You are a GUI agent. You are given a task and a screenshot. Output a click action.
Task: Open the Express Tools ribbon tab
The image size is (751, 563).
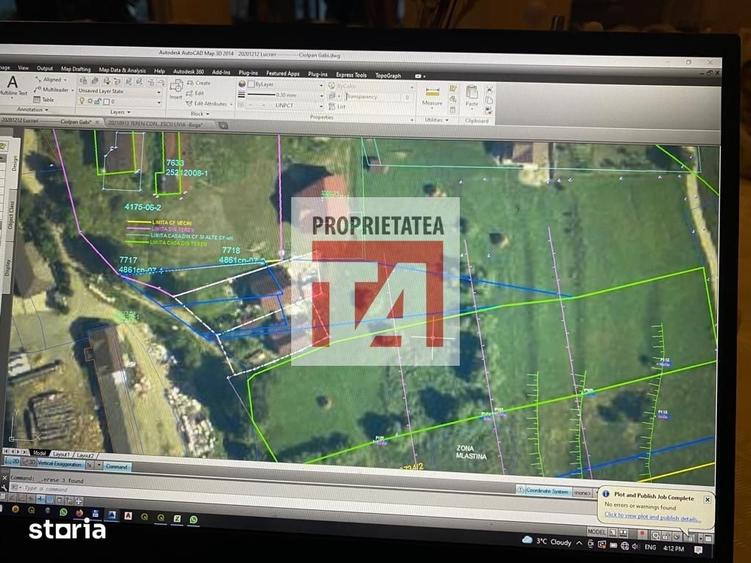[351, 75]
